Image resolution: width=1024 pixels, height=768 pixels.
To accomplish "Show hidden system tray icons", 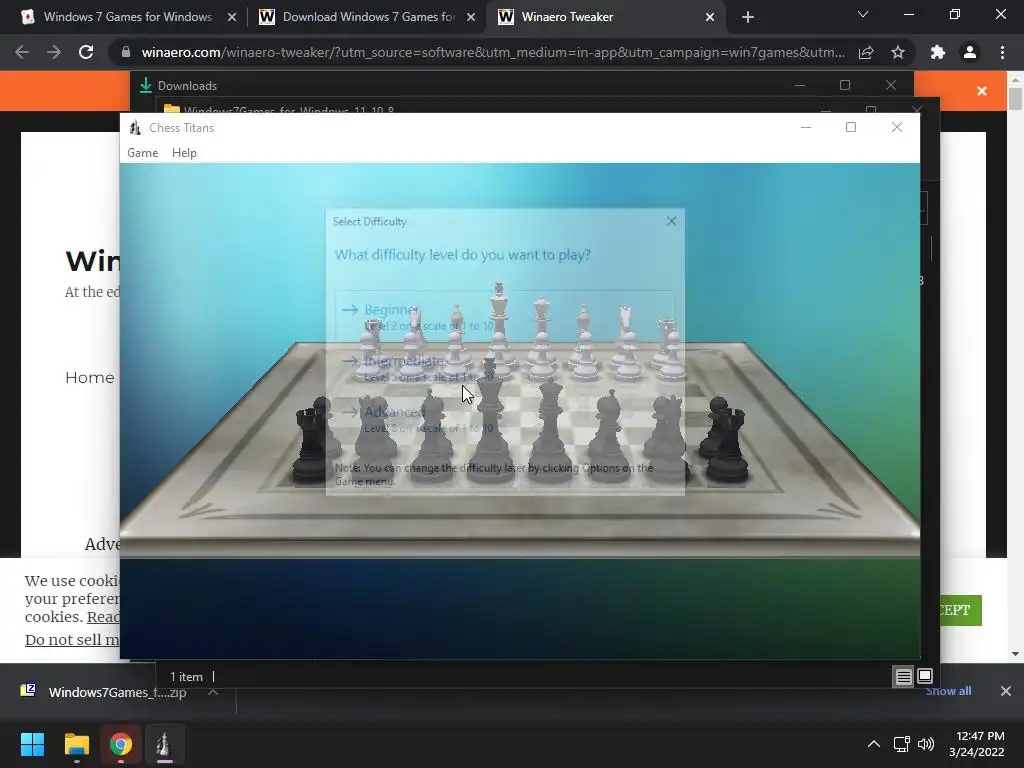I will tap(873, 744).
